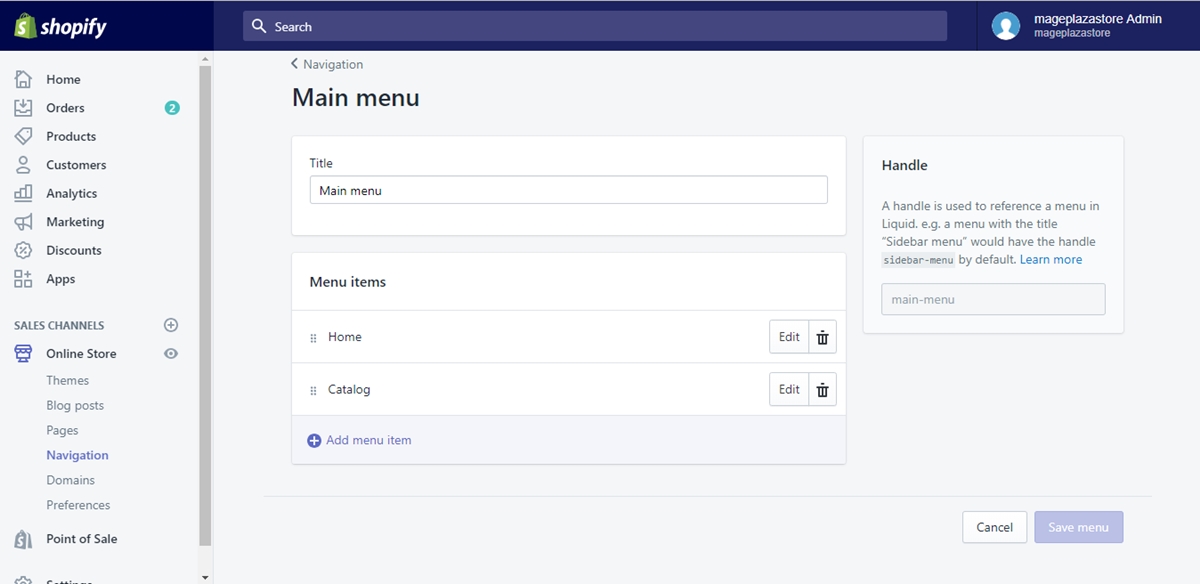Click the Orders inbox icon

tap(23, 108)
